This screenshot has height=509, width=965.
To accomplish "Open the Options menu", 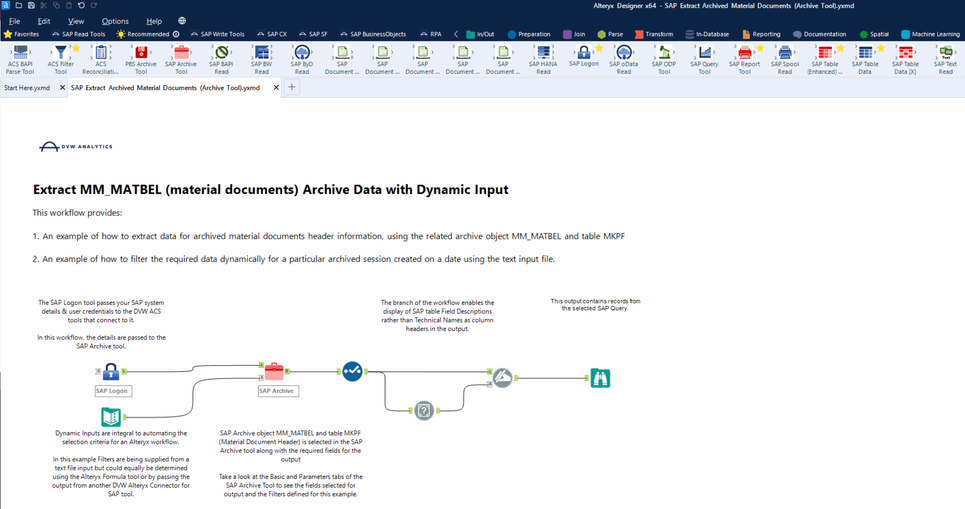I will 115,21.
